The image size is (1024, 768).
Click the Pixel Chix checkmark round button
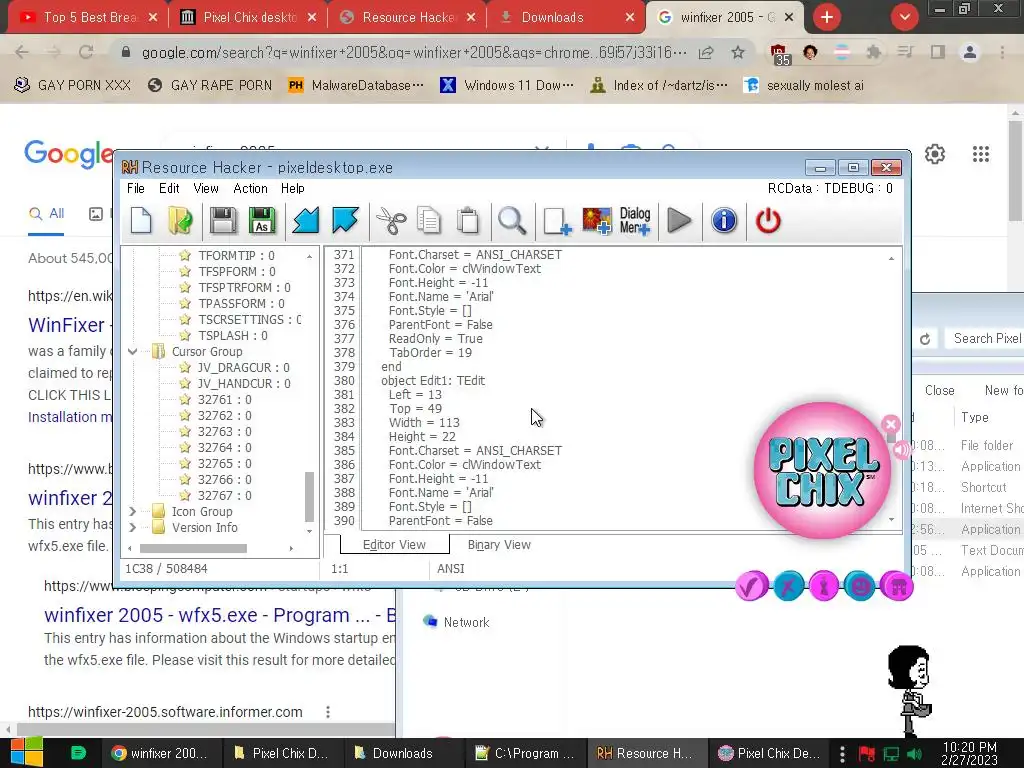pos(752,586)
